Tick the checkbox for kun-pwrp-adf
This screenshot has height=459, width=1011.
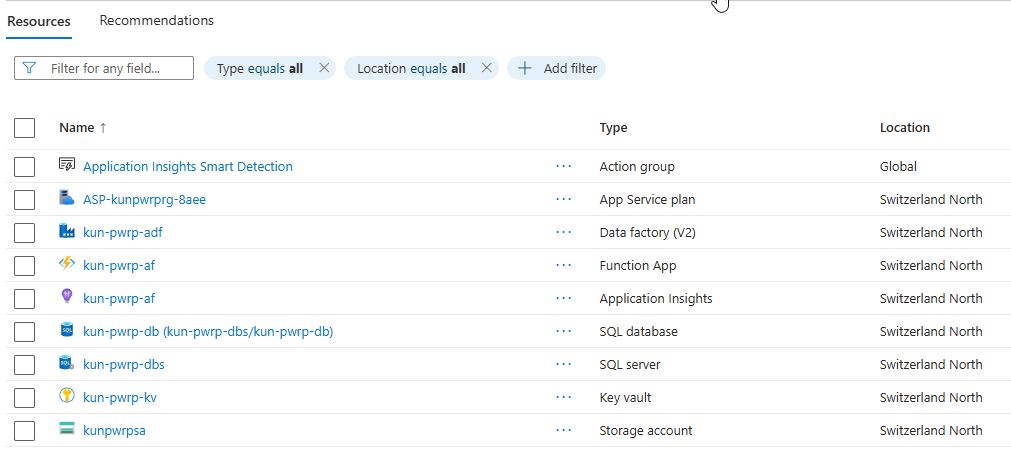click(x=25, y=233)
